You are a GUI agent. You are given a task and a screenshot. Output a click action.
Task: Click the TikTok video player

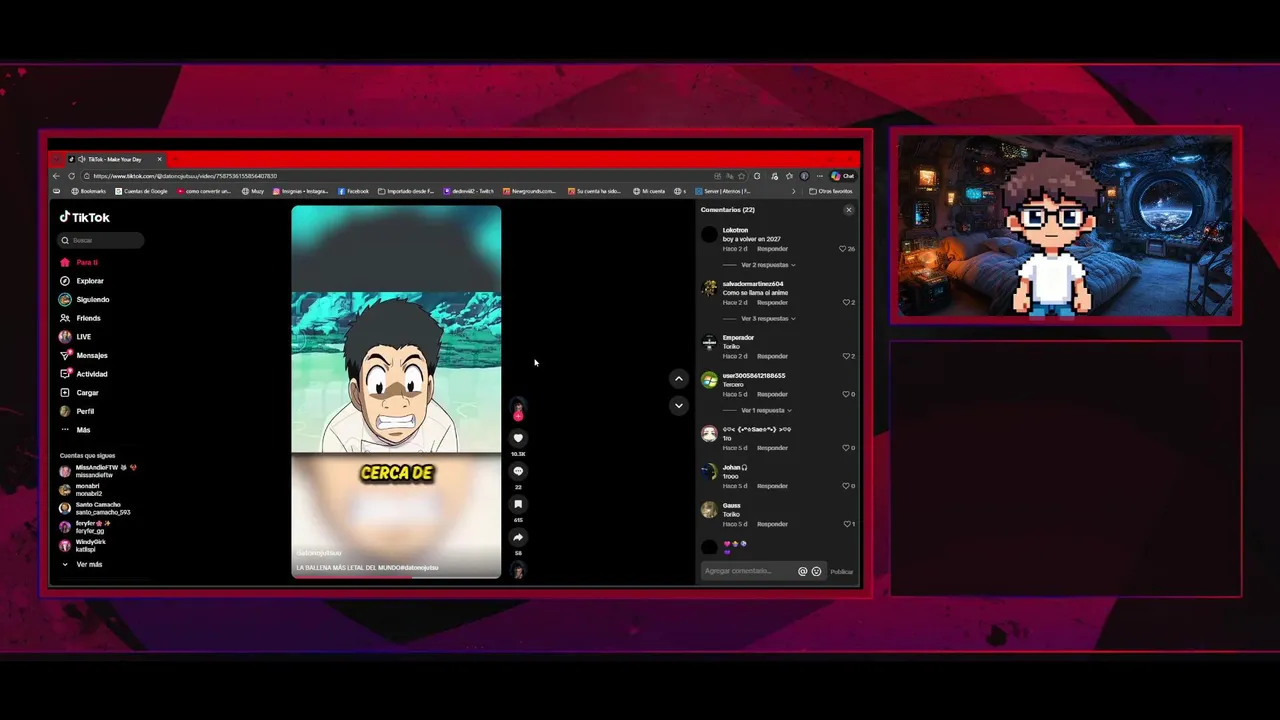pos(396,390)
